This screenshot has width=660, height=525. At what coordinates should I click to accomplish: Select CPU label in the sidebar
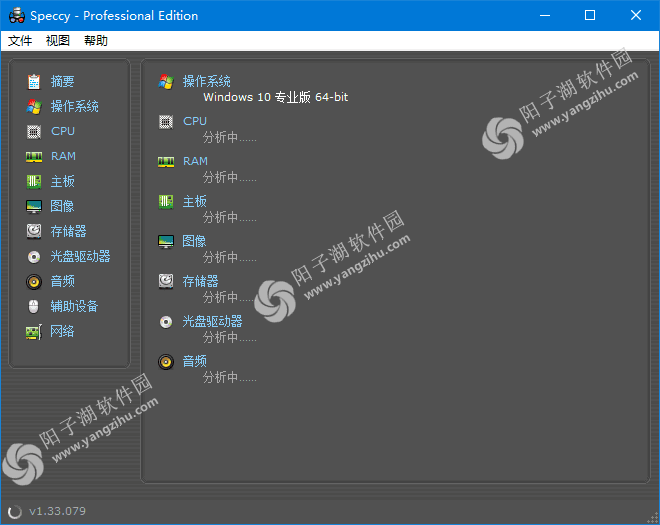pyautogui.click(x=63, y=131)
